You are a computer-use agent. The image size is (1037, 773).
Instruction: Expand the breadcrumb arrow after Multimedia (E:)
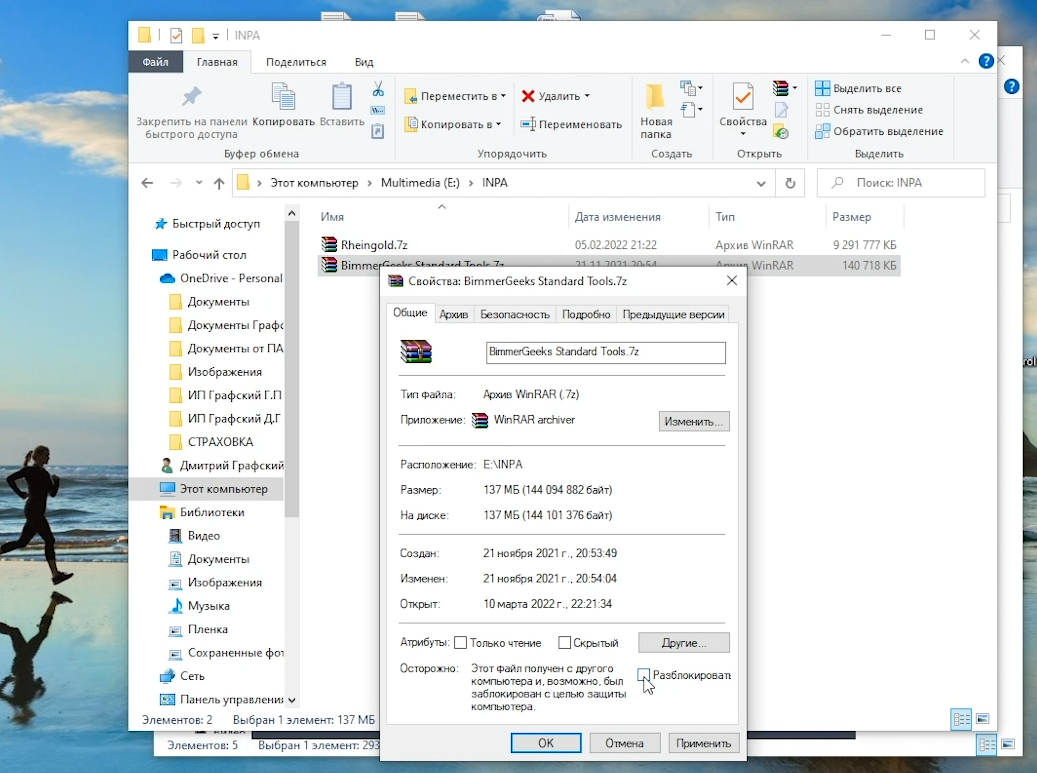click(x=471, y=183)
